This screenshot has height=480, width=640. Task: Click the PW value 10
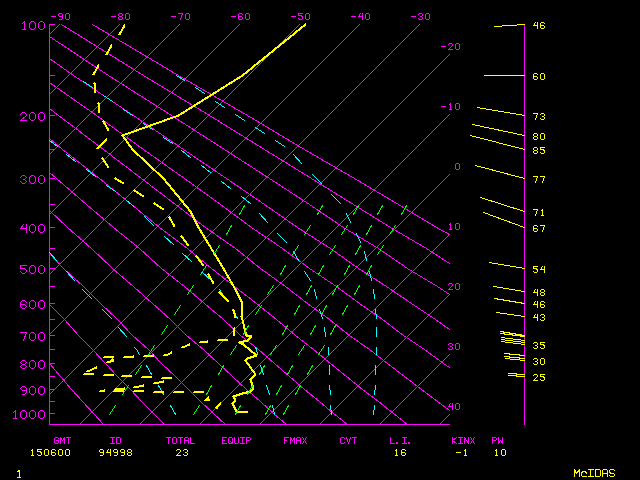[x=499, y=452]
